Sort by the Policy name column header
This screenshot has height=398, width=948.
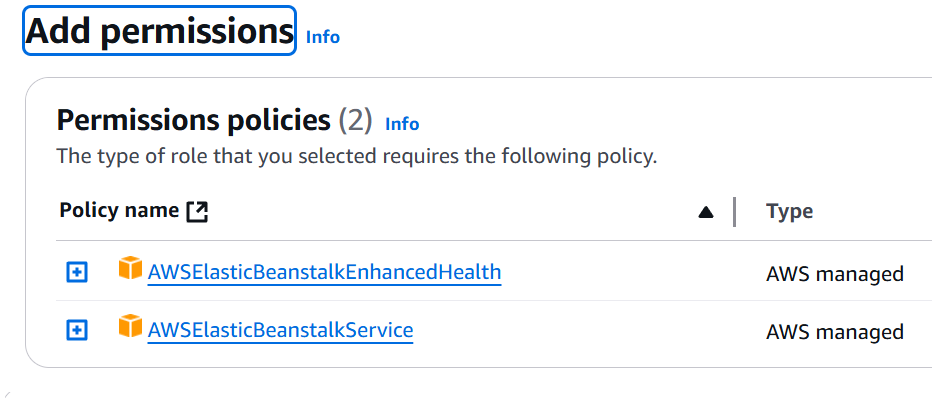119,210
